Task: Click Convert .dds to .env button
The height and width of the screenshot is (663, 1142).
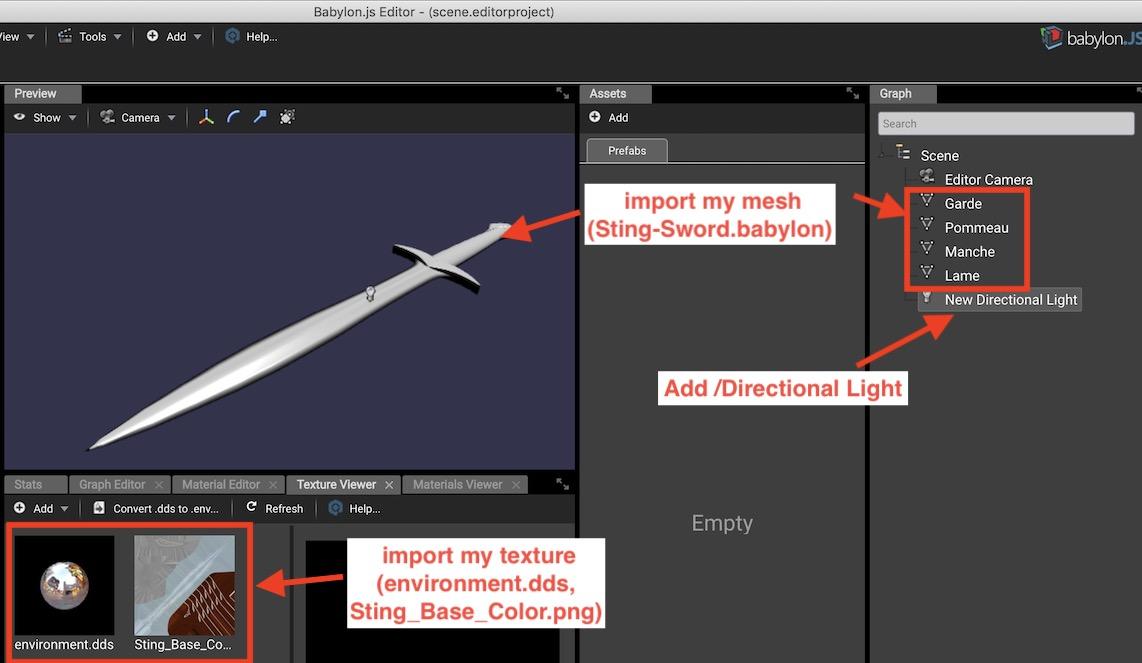Action: tap(156, 509)
